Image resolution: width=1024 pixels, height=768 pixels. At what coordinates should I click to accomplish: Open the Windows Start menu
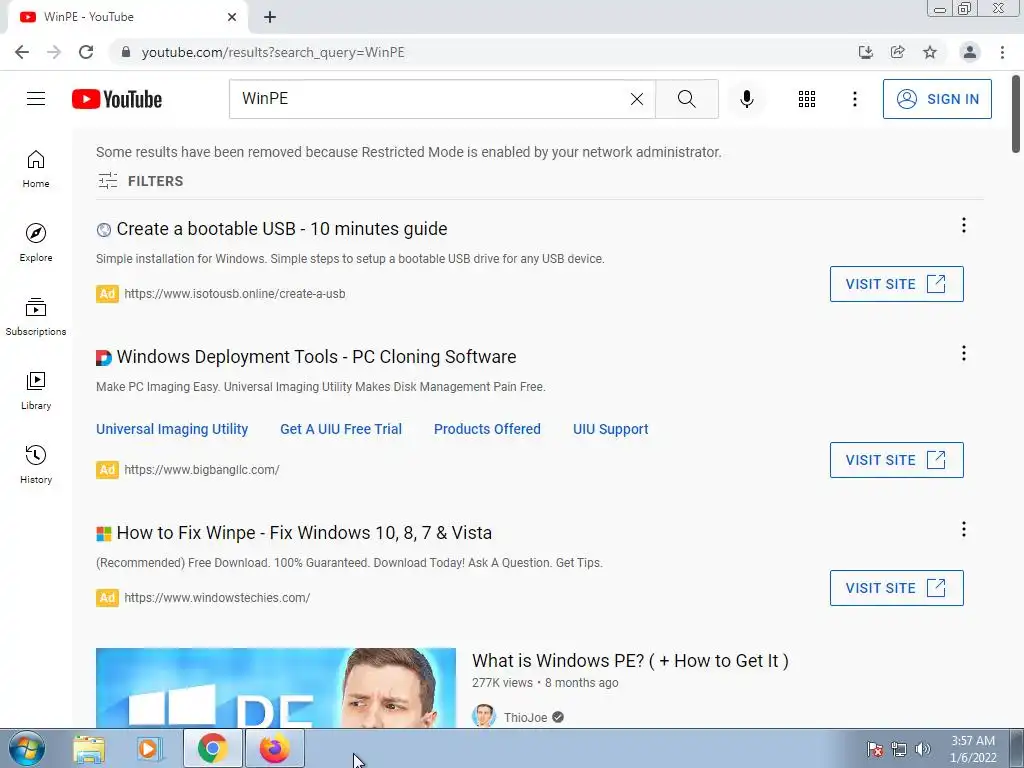[x=27, y=748]
